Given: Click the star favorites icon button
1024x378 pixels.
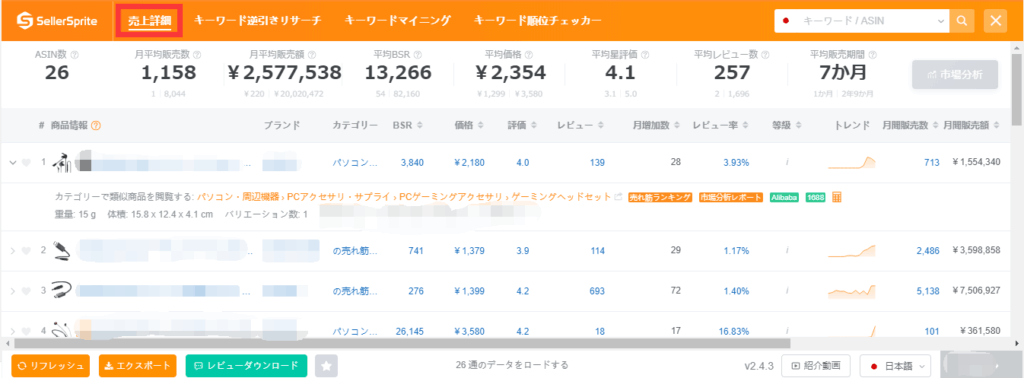Looking at the screenshot, I should [326, 366].
